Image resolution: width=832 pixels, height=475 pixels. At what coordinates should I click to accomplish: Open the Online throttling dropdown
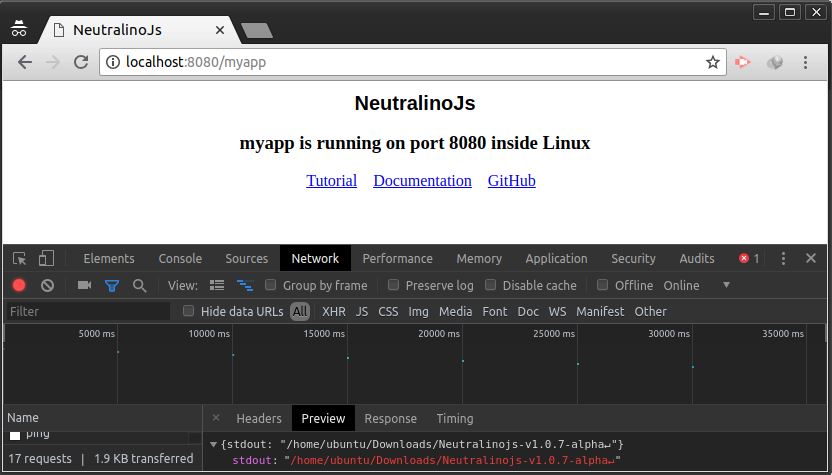697,286
